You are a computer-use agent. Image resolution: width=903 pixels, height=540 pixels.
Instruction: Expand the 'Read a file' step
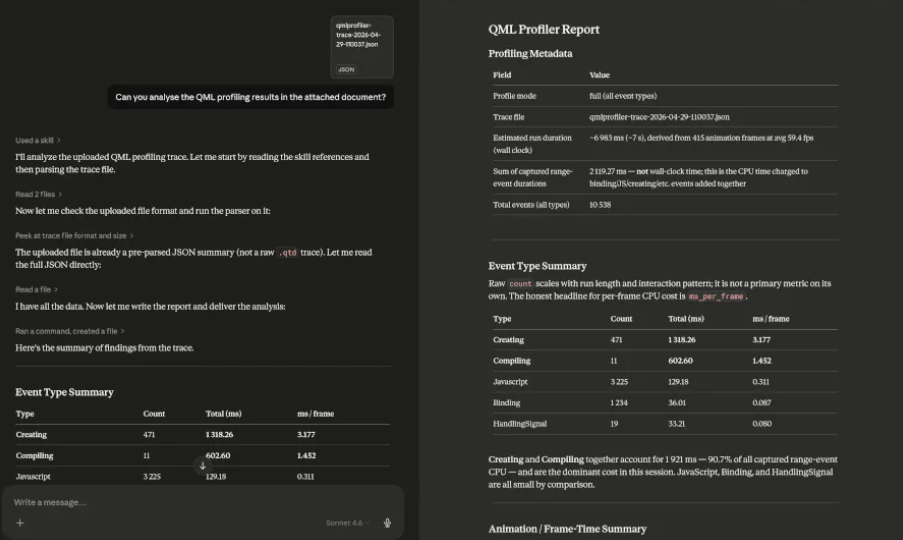[36, 290]
